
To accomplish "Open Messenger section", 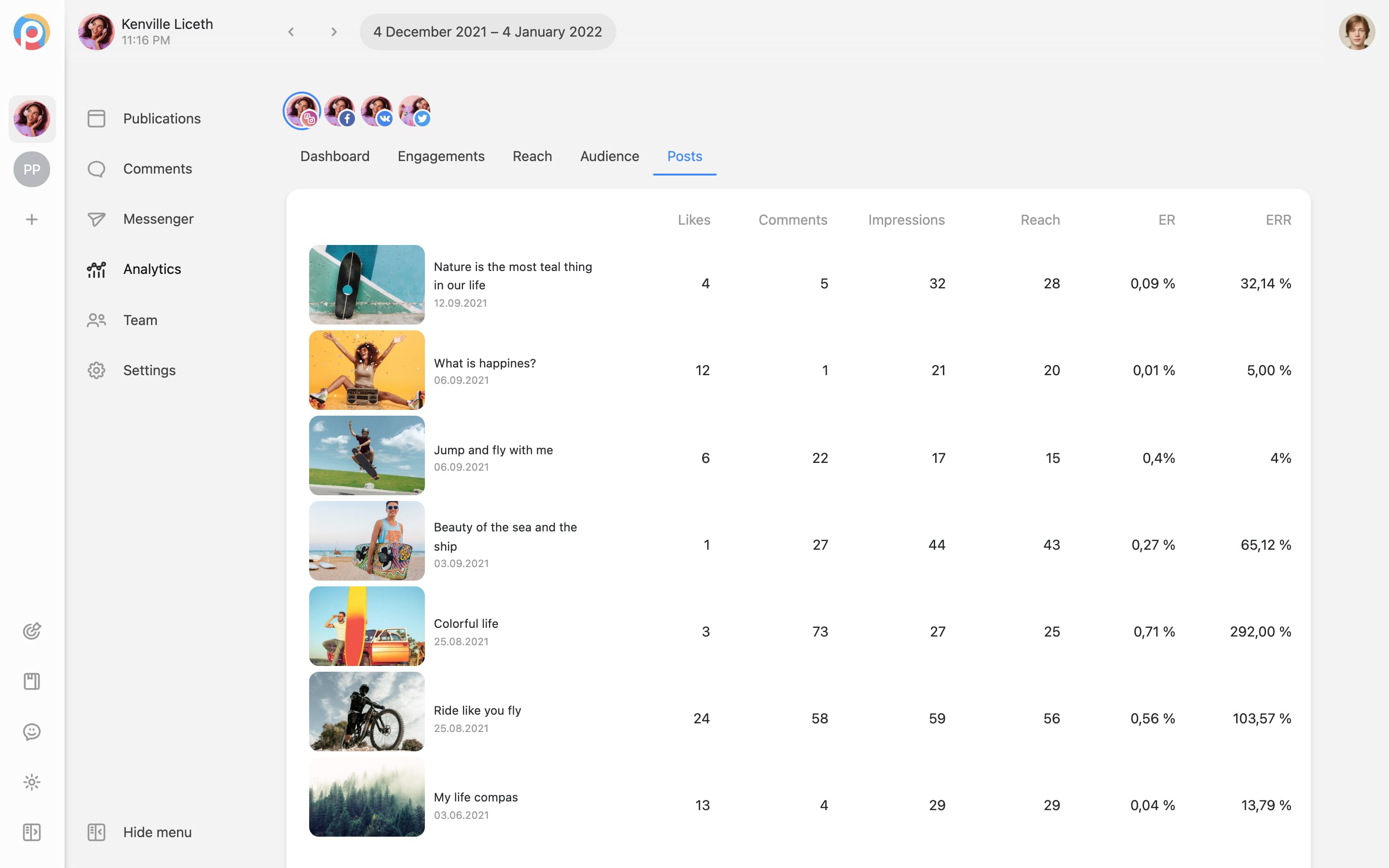I will coord(158,219).
